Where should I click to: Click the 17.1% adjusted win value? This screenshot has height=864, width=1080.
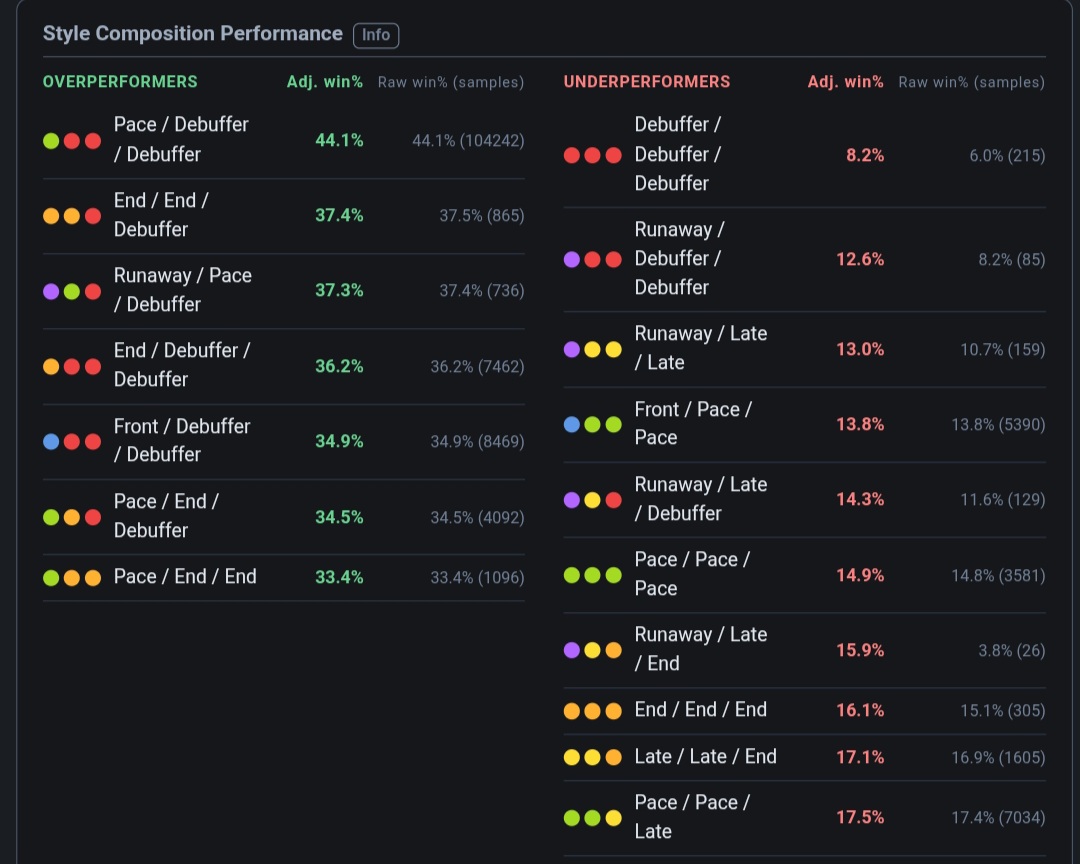pyautogui.click(x=860, y=757)
